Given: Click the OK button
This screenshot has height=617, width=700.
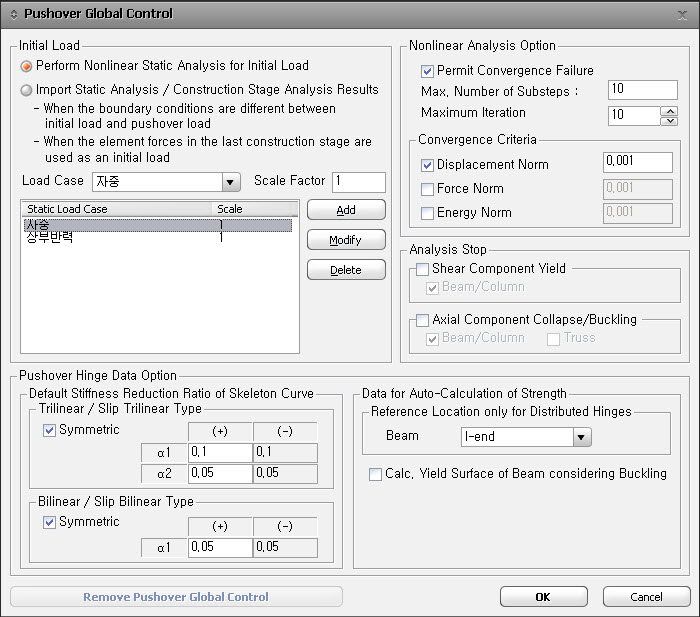Looking at the screenshot, I should click(x=543, y=597).
